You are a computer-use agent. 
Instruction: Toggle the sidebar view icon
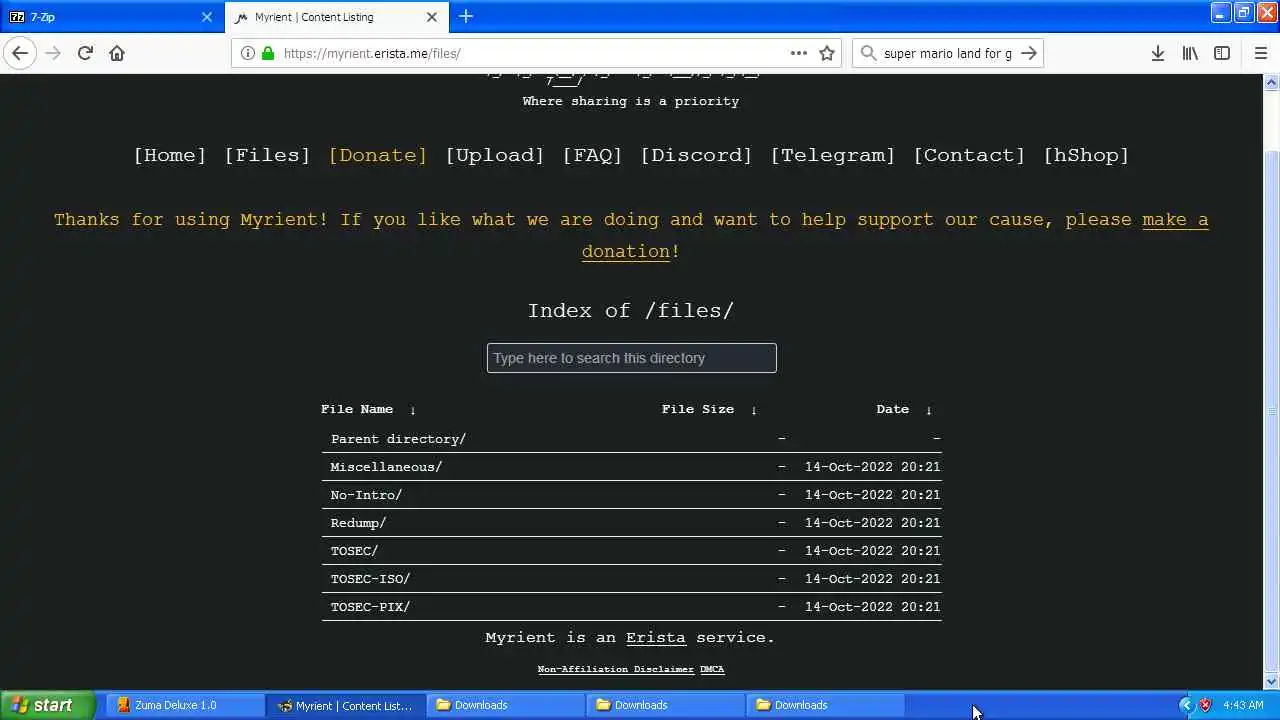(1222, 53)
